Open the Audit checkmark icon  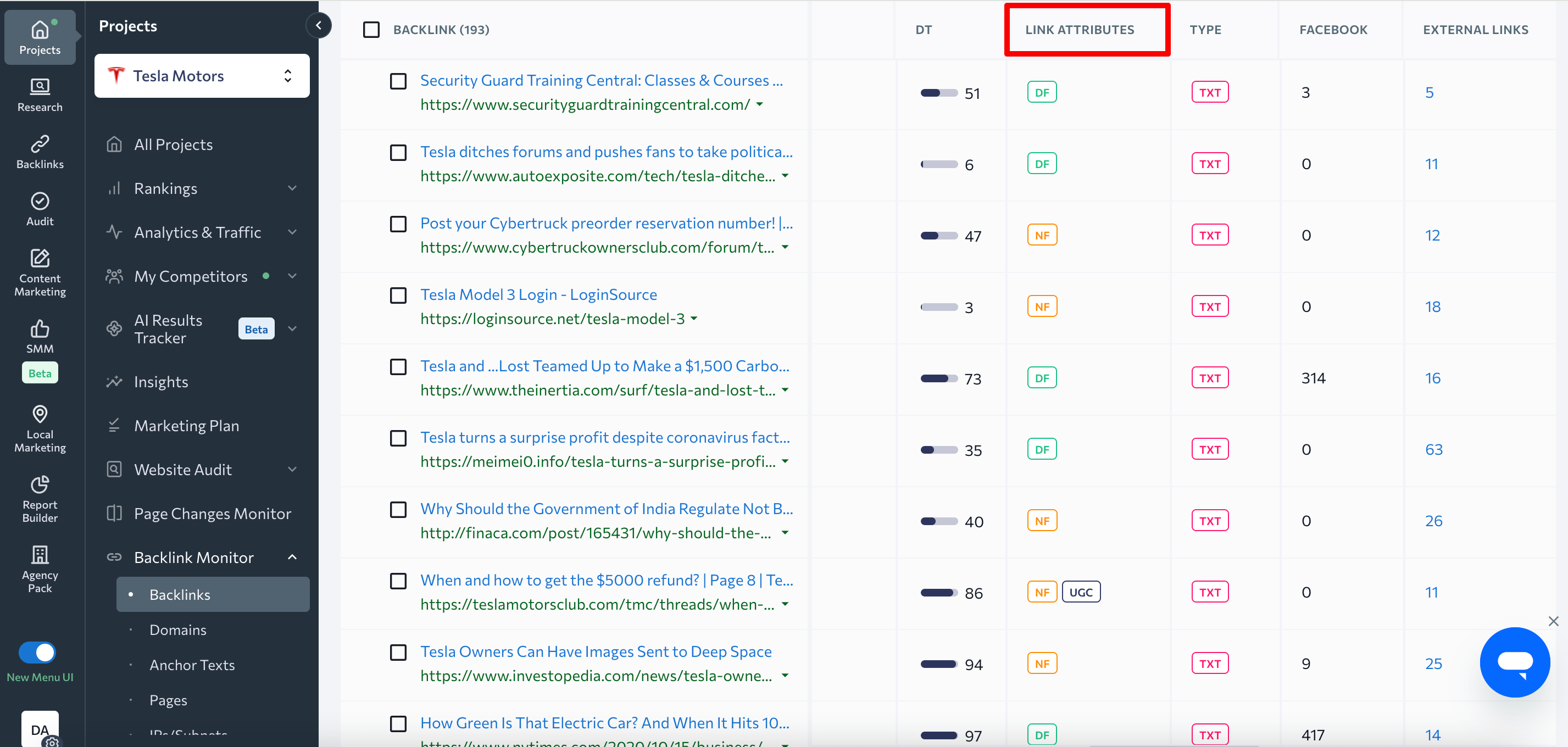tap(40, 200)
